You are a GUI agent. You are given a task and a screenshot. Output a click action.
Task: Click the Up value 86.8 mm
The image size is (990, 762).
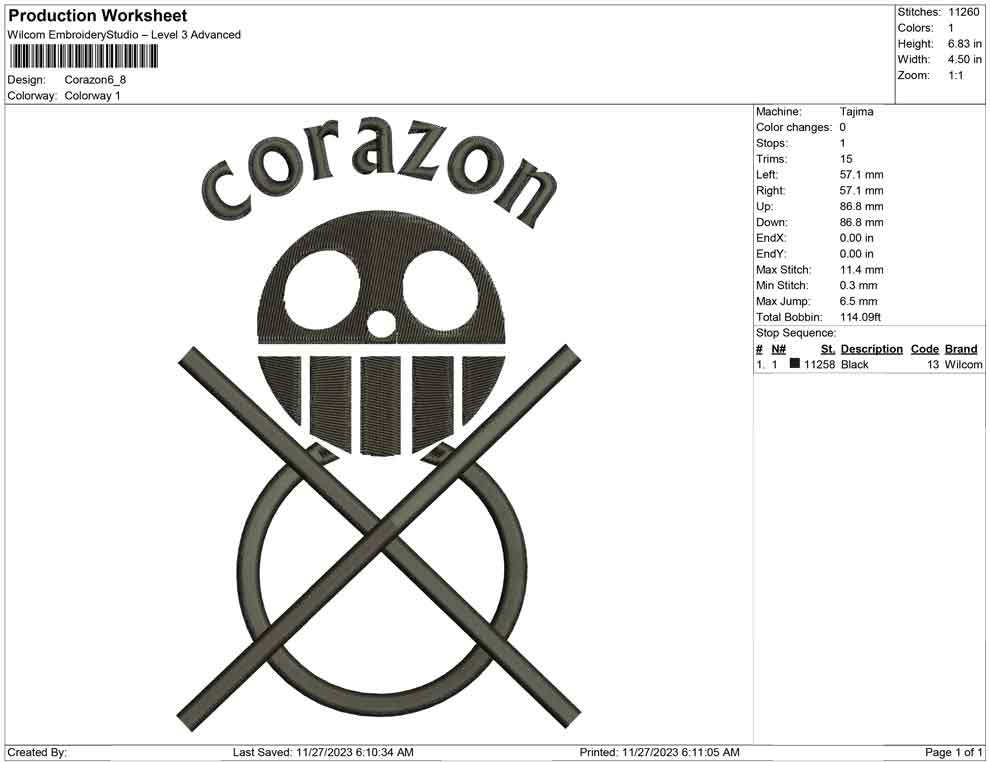click(862, 206)
